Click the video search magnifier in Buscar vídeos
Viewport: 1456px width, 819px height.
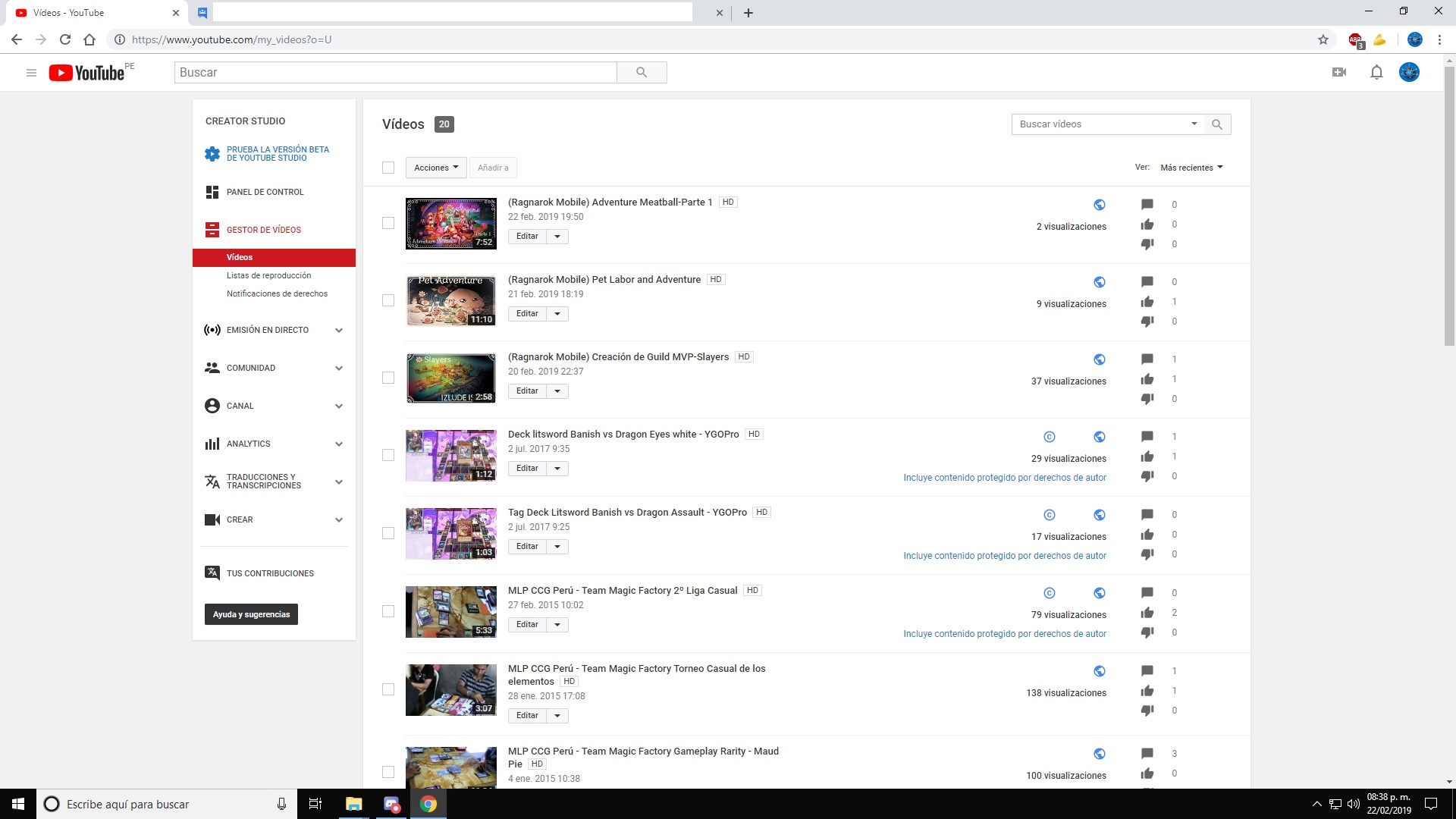coord(1217,124)
